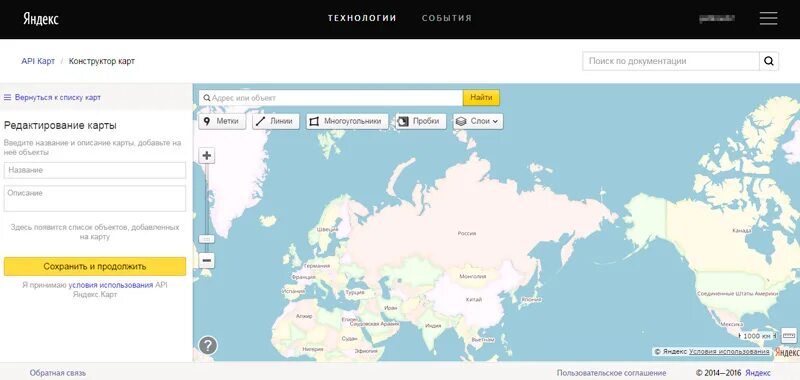Click the Индия label on map

pos(433,325)
